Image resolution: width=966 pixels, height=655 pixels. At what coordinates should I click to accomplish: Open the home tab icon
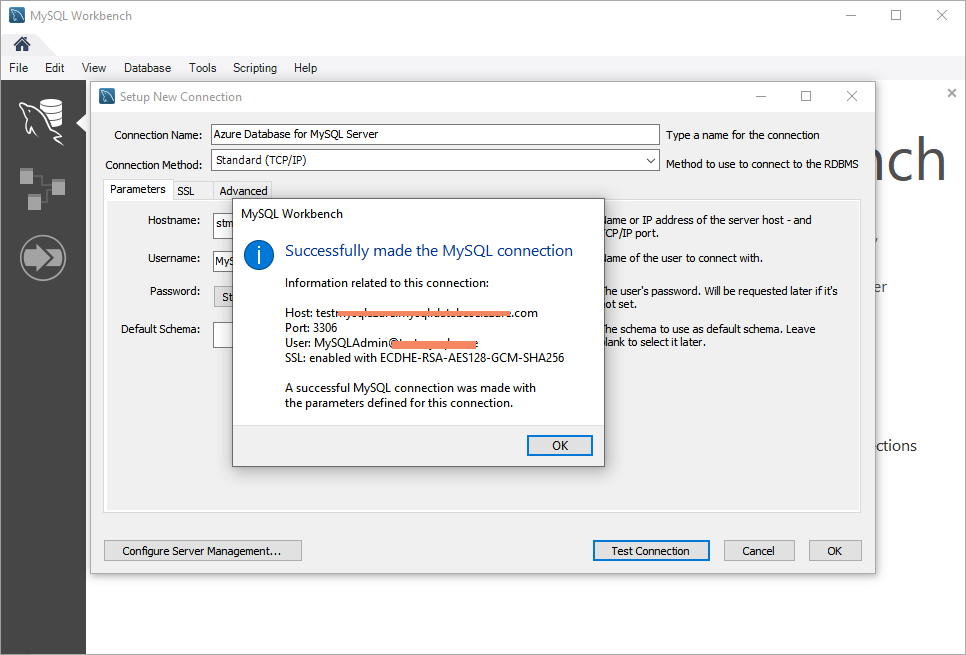[x=21, y=44]
